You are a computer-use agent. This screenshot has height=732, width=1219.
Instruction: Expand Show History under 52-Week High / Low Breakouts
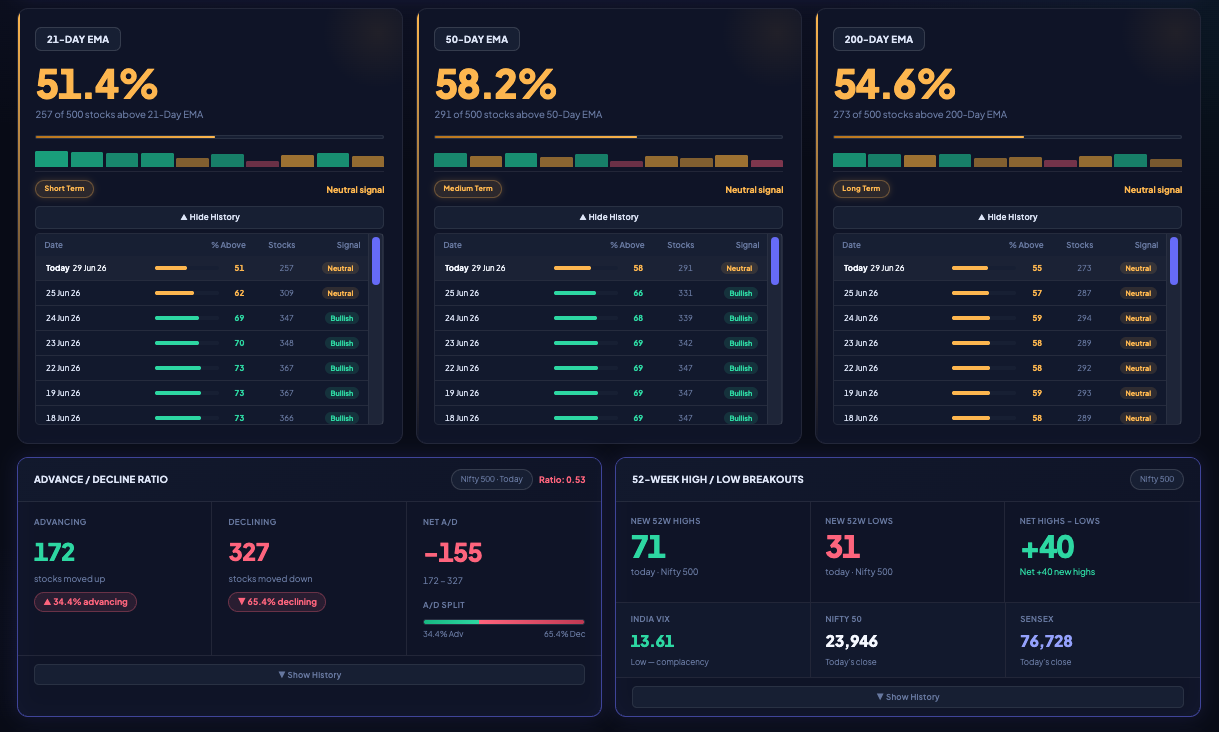click(907, 697)
